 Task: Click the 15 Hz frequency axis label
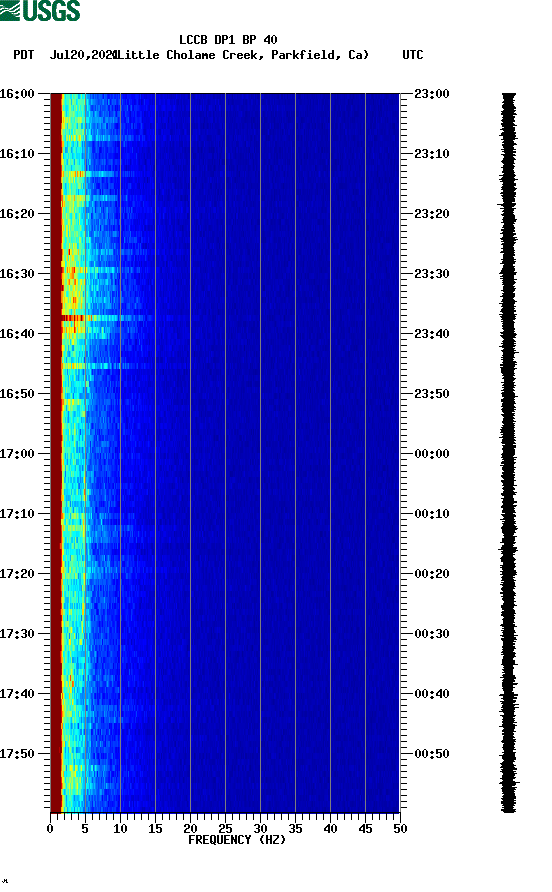pyautogui.click(x=155, y=829)
